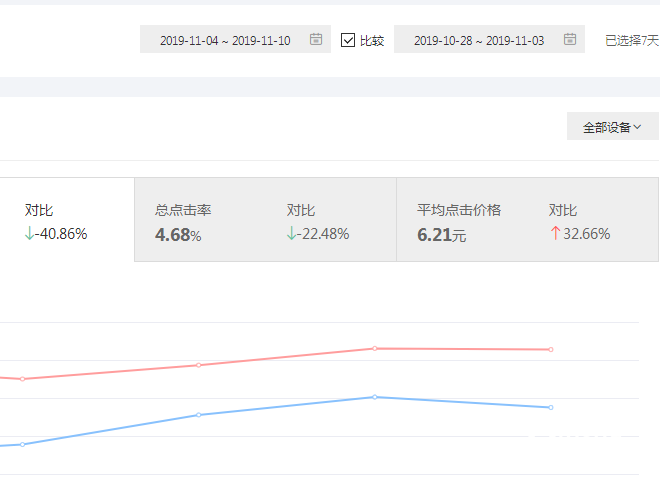This screenshot has height=483, width=660.
Task: Click the highest data point on blue line
Action: (x=375, y=397)
